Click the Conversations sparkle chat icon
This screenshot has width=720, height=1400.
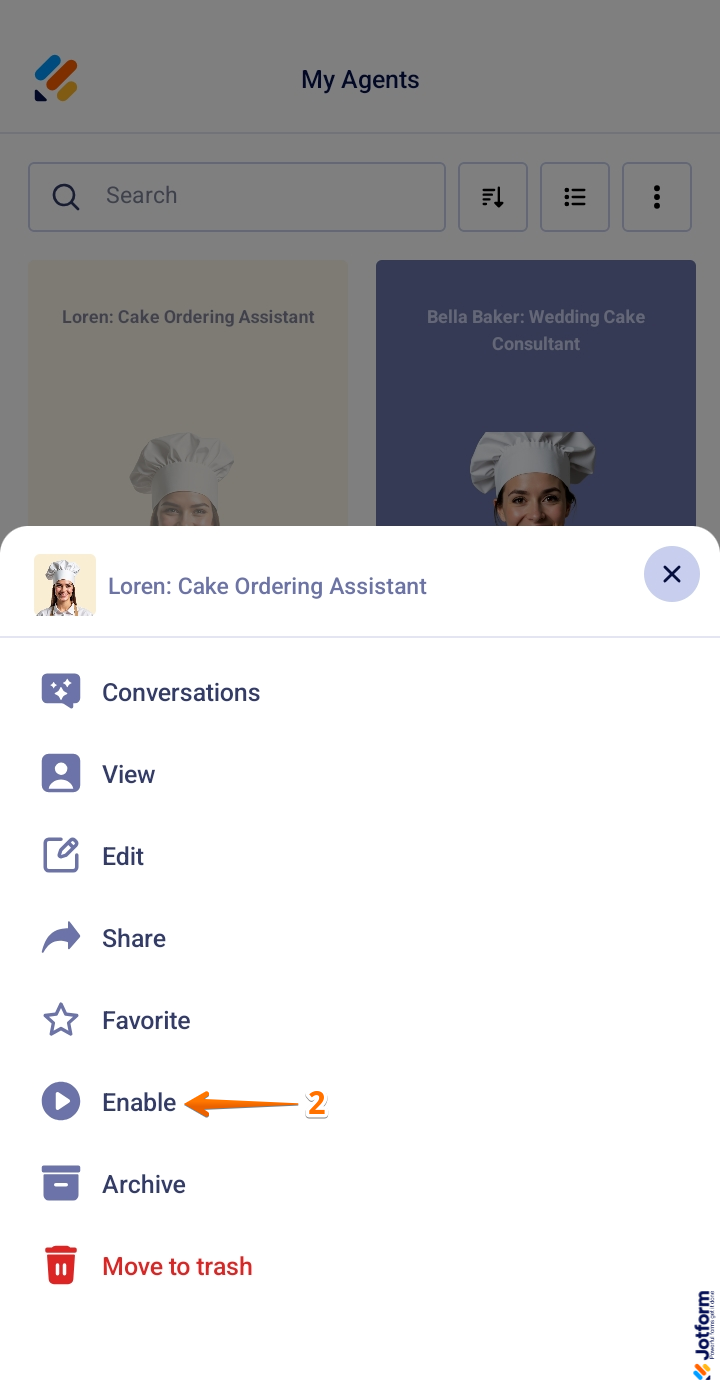(x=61, y=692)
